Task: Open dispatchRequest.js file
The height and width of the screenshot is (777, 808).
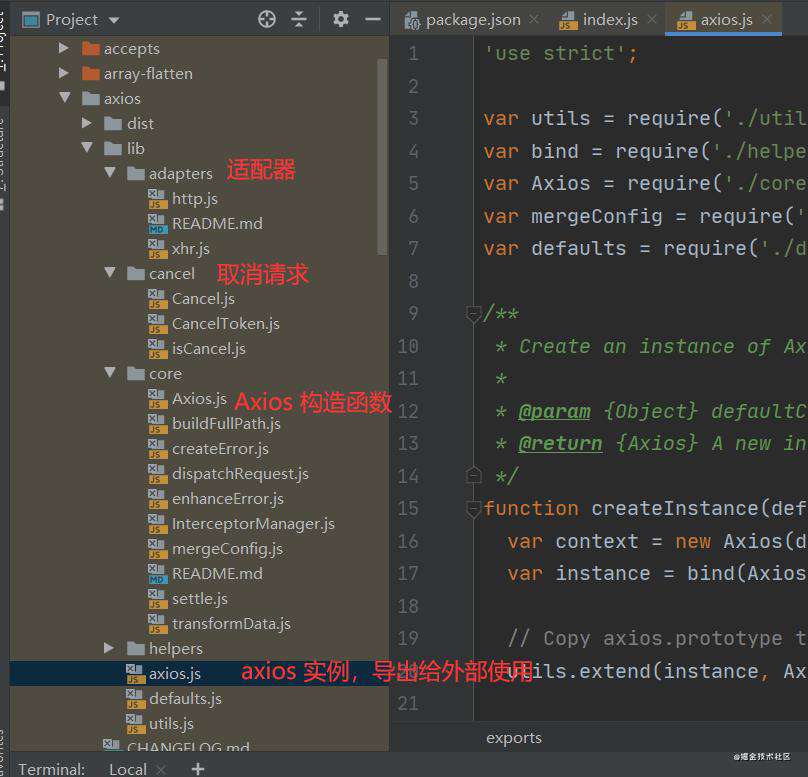Action: (240, 474)
